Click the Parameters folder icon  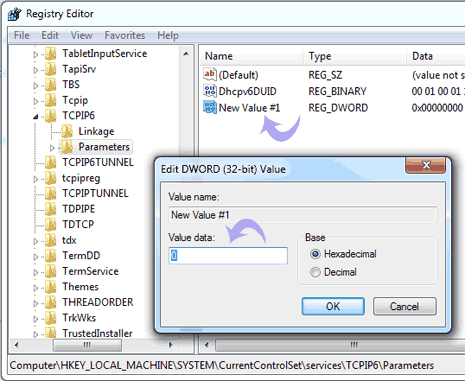67,147
